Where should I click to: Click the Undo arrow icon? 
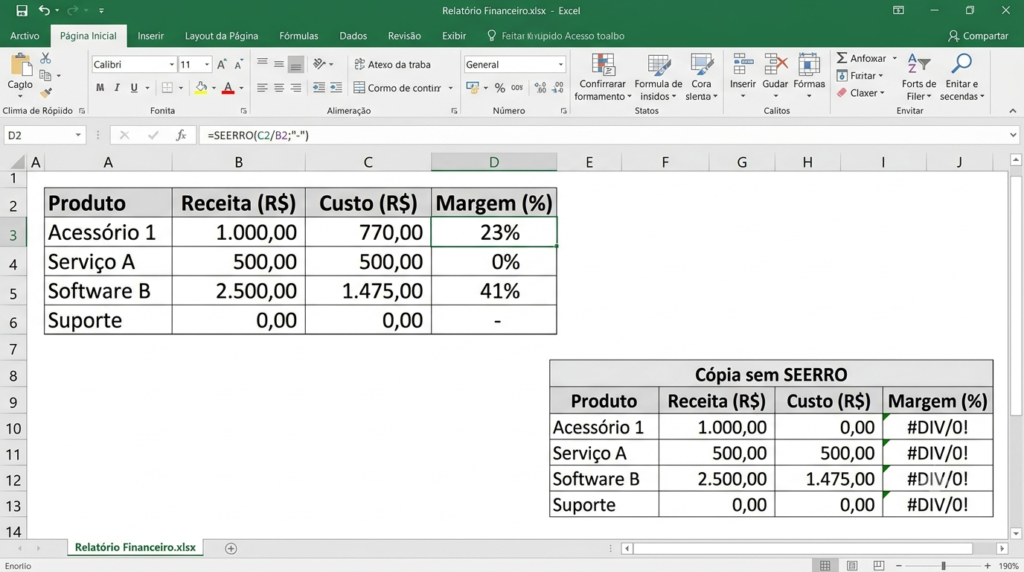[44, 10]
